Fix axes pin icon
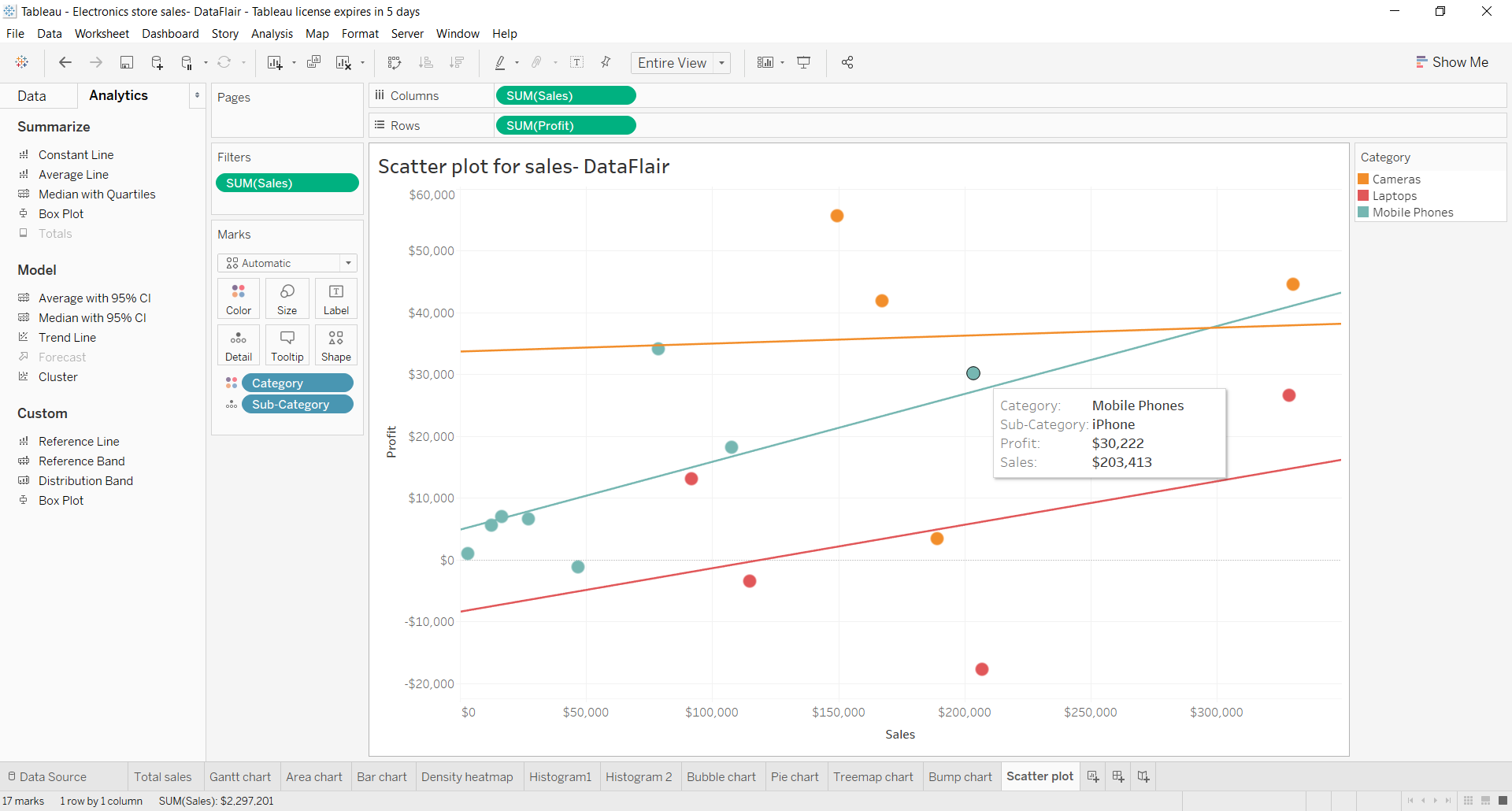The image size is (1512, 811). (606, 62)
